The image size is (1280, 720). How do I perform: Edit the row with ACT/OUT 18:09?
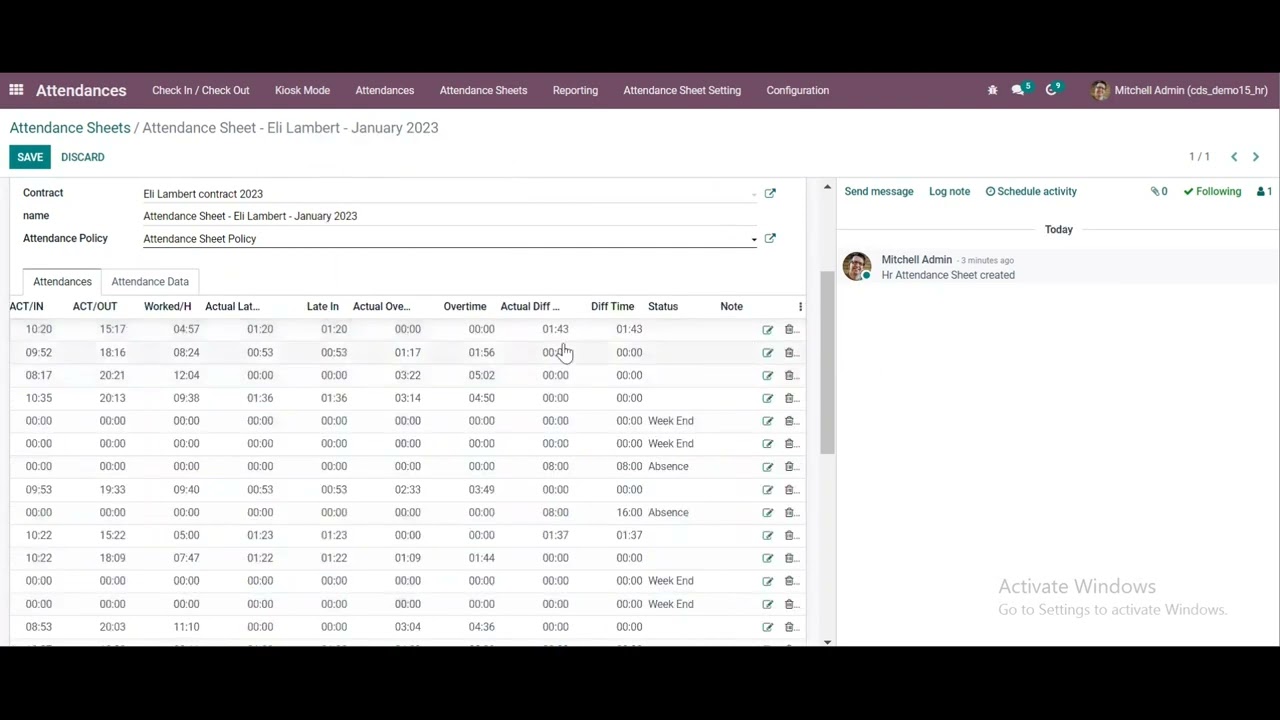pos(768,558)
